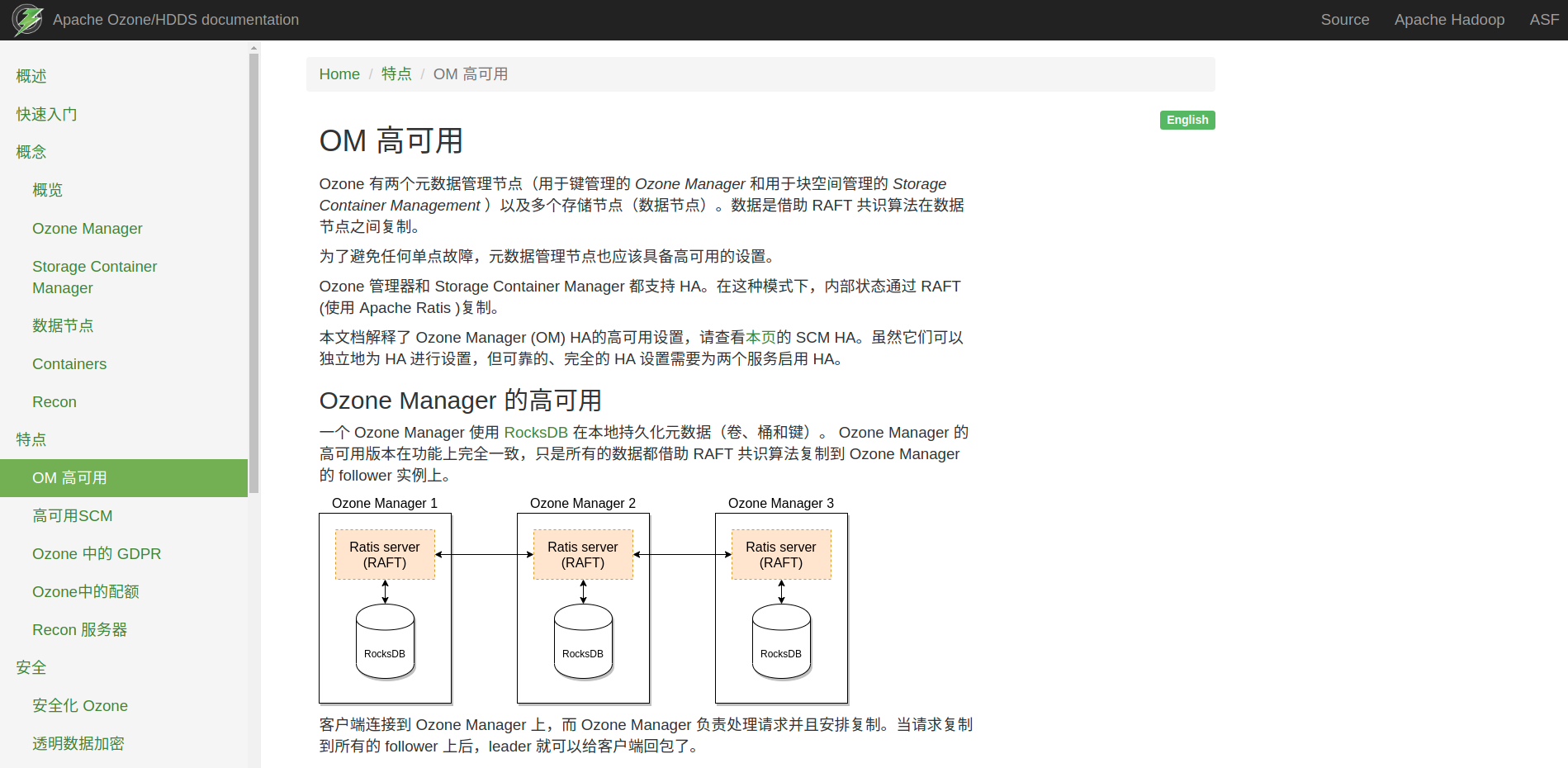Click sidebar scrollbar up arrow
Screen dimensions: 1568x768
(x=254, y=48)
